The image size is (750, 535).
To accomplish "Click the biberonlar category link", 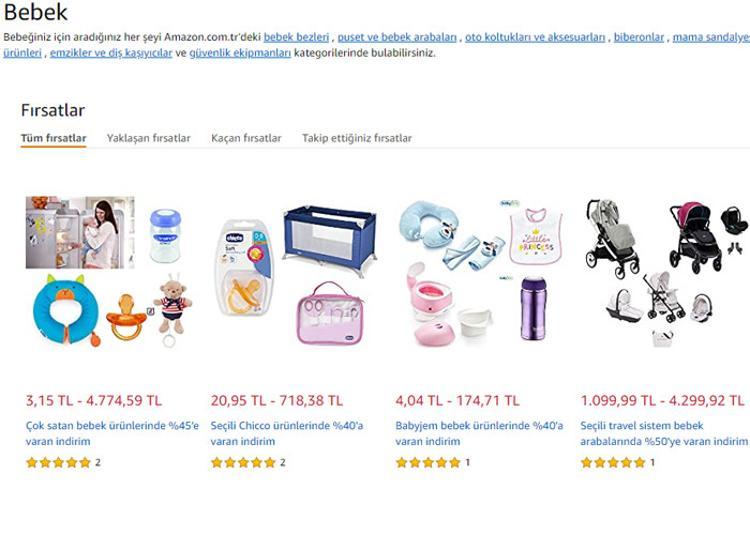I will pos(639,37).
